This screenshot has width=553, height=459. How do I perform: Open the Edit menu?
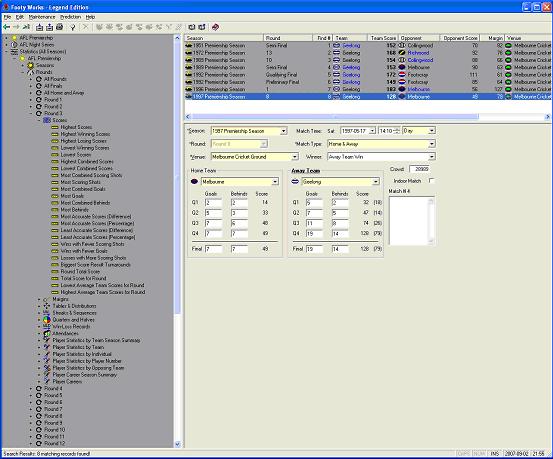click(x=19, y=17)
